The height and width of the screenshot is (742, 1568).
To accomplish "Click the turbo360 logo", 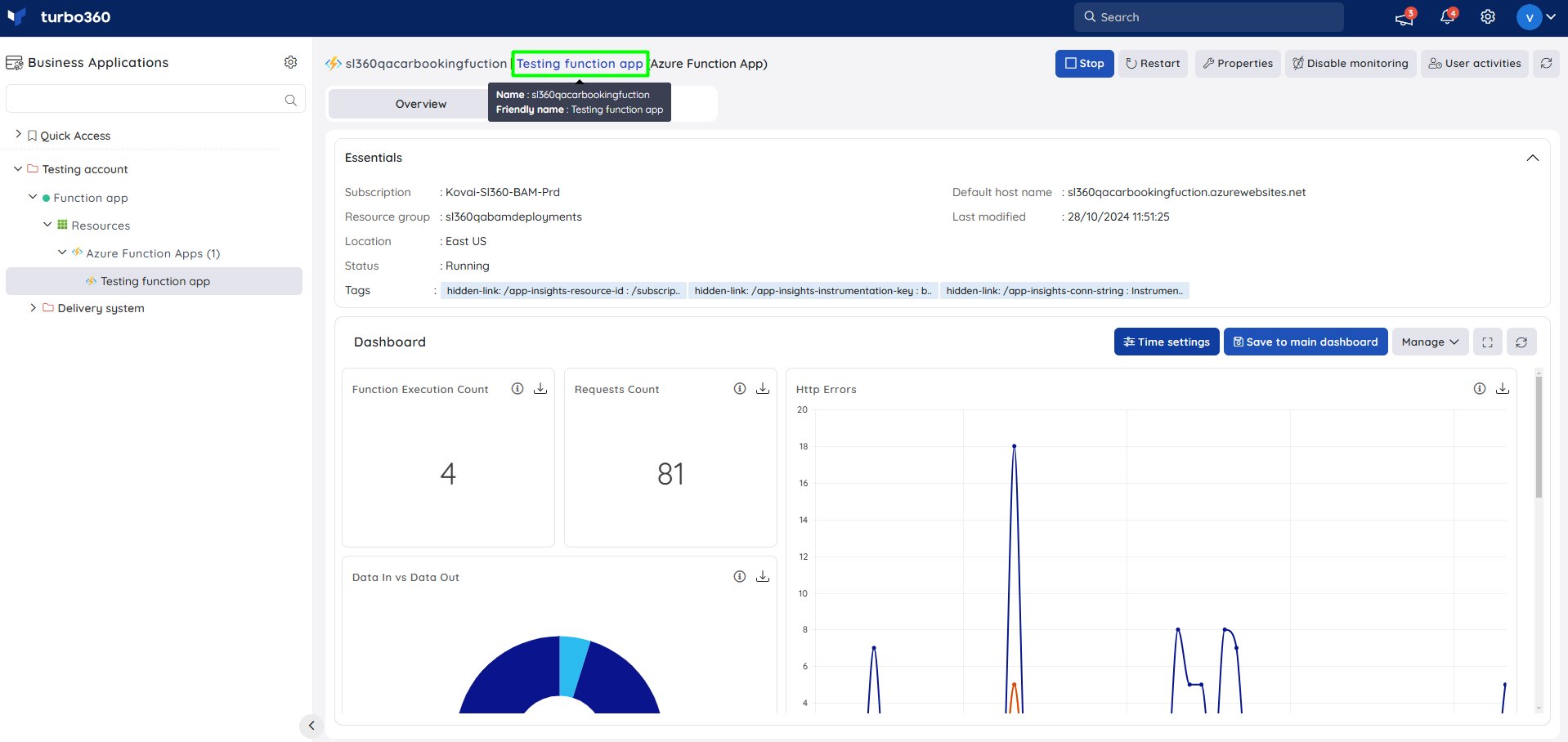I will pyautogui.click(x=59, y=17).
